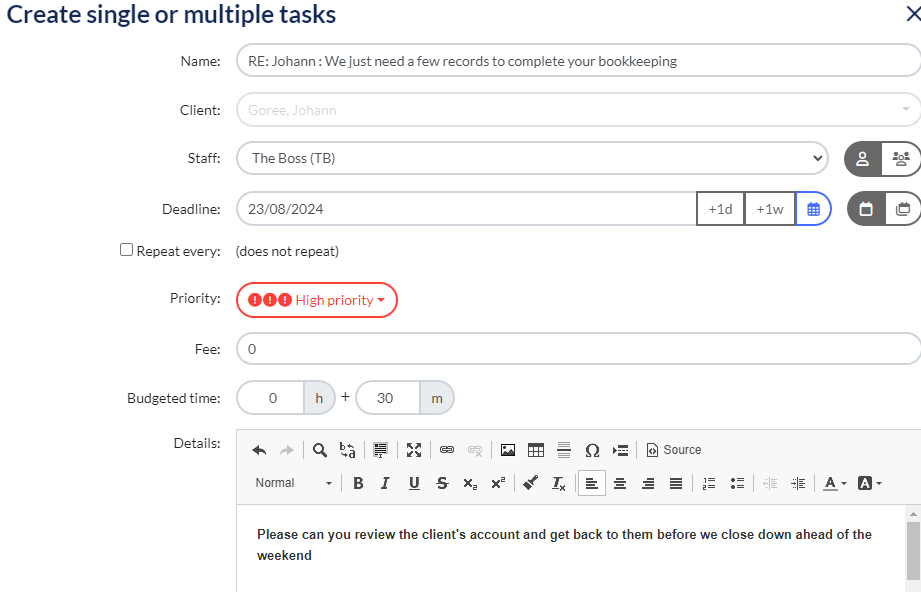
Task: Enable the Repeat every checkbox
Action: coord(127,250)
